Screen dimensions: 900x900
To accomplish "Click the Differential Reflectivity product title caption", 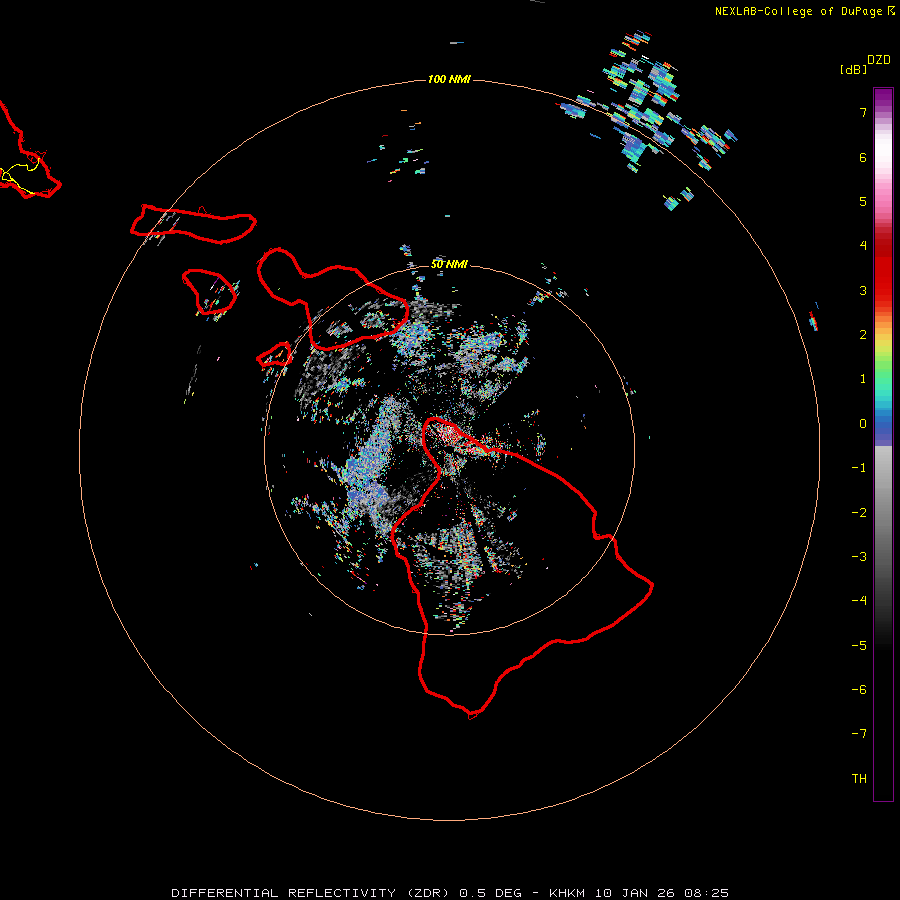I will point(450,893).
